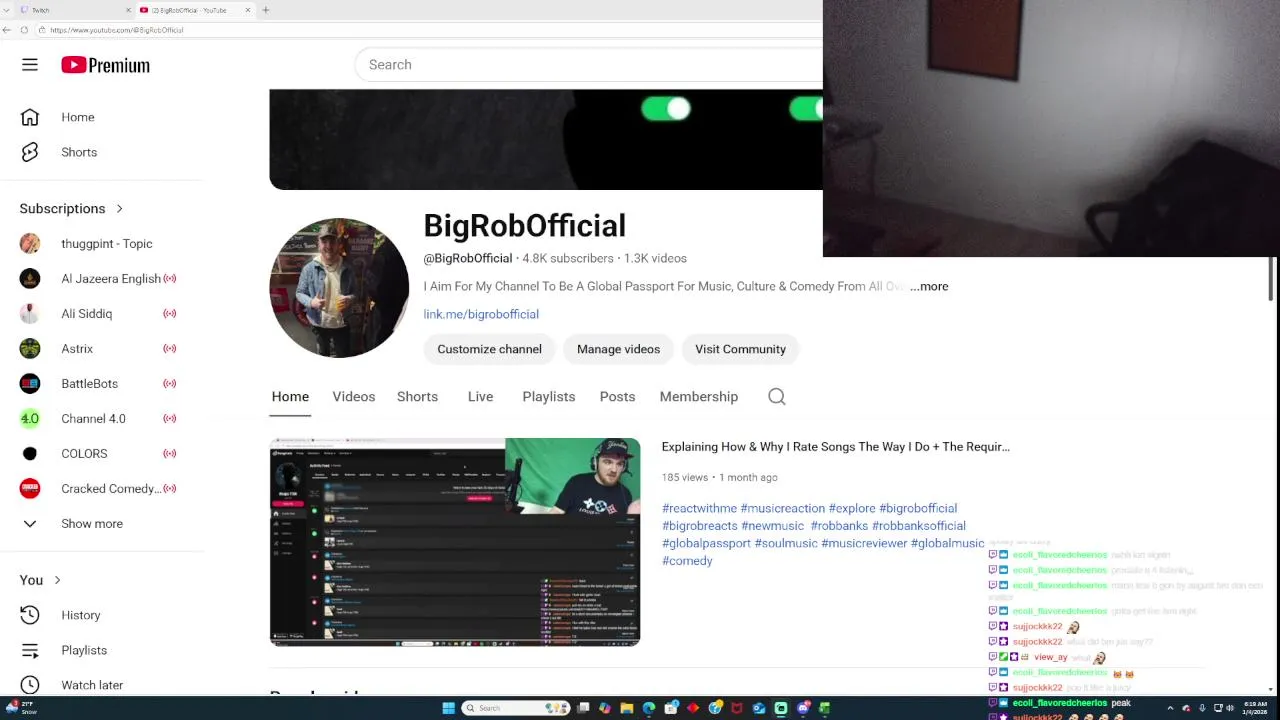
Task: Click the YouTube Premium logo
Action: pos(105,65)
